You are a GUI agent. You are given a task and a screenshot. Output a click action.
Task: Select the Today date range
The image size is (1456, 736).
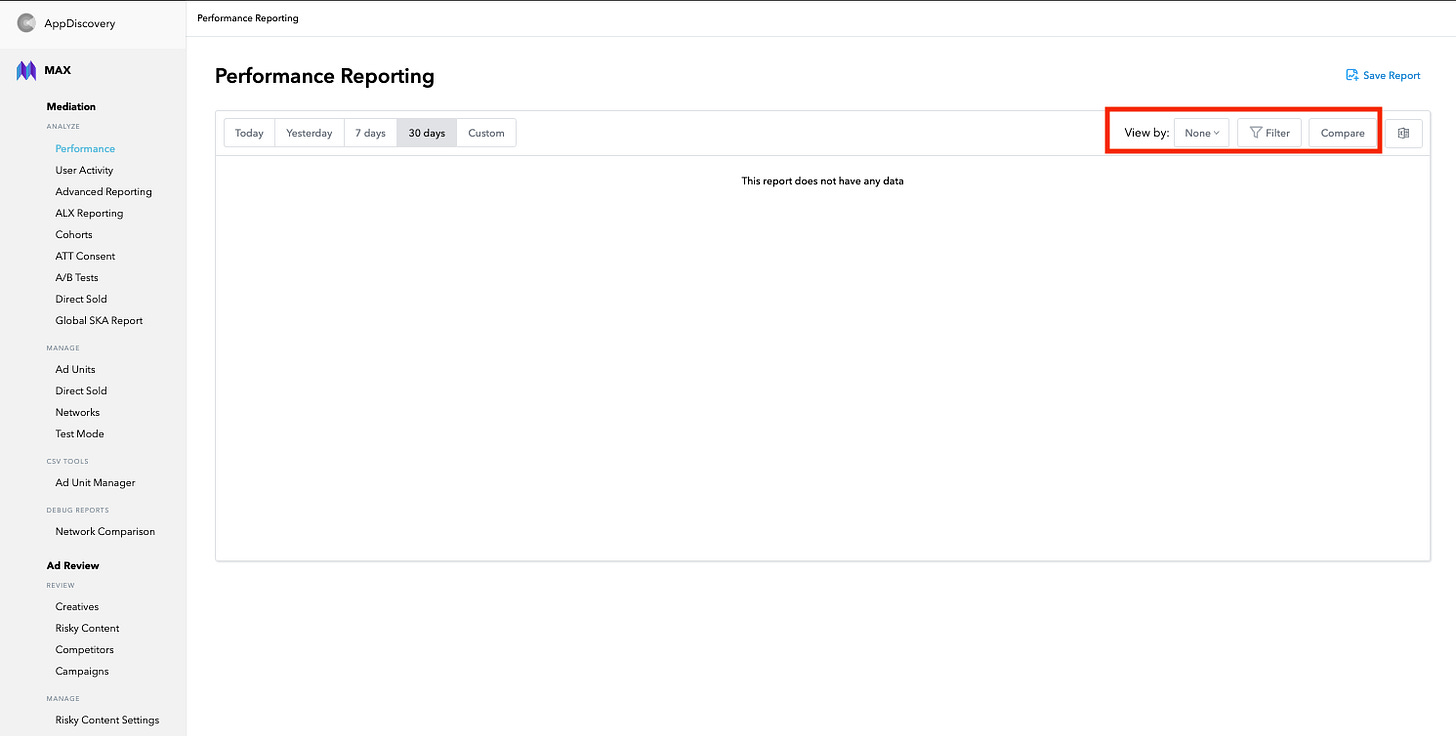pos(249,132)
